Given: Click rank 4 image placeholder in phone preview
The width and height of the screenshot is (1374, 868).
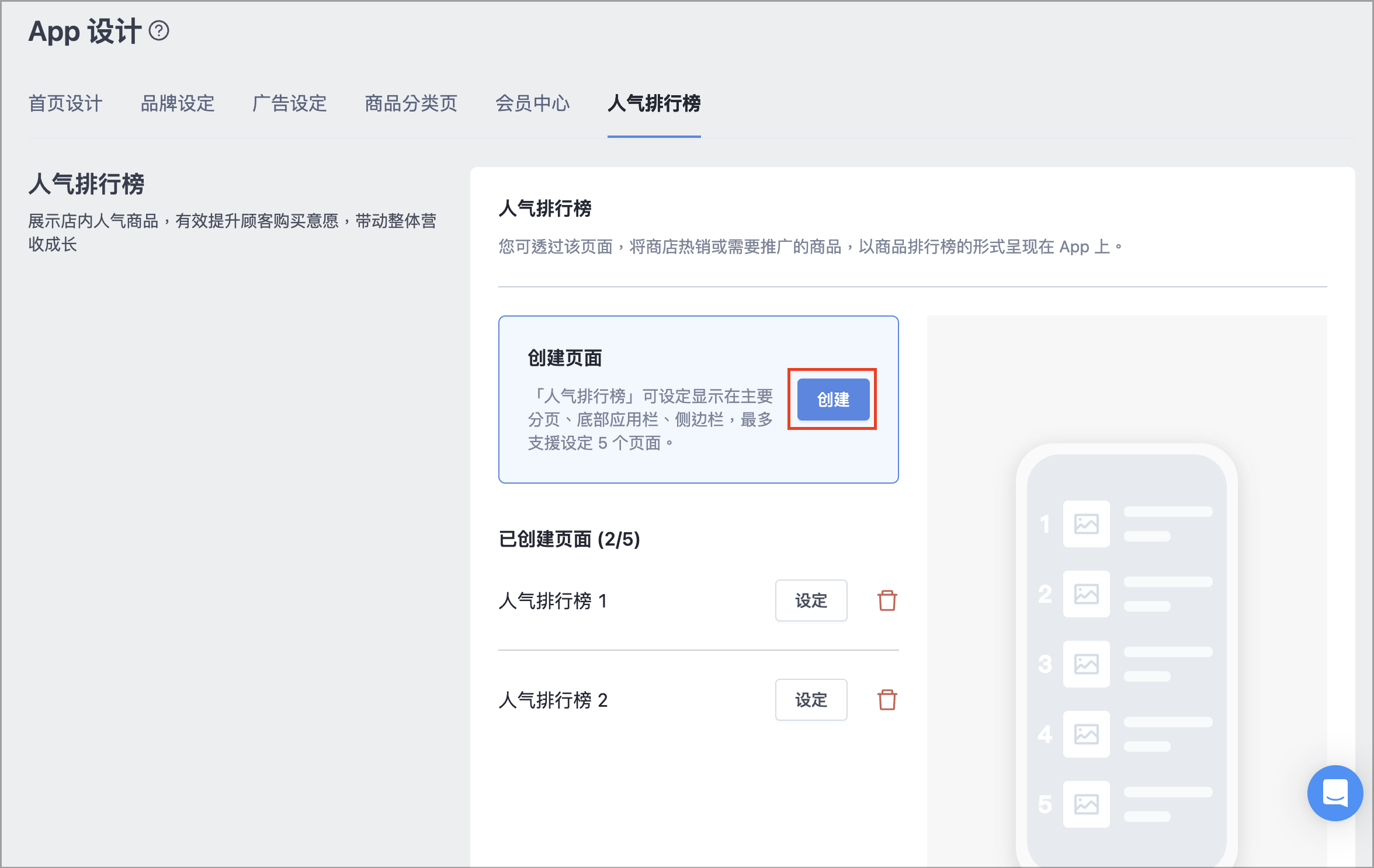Looking at the screenshot, I should point(1086,734).
